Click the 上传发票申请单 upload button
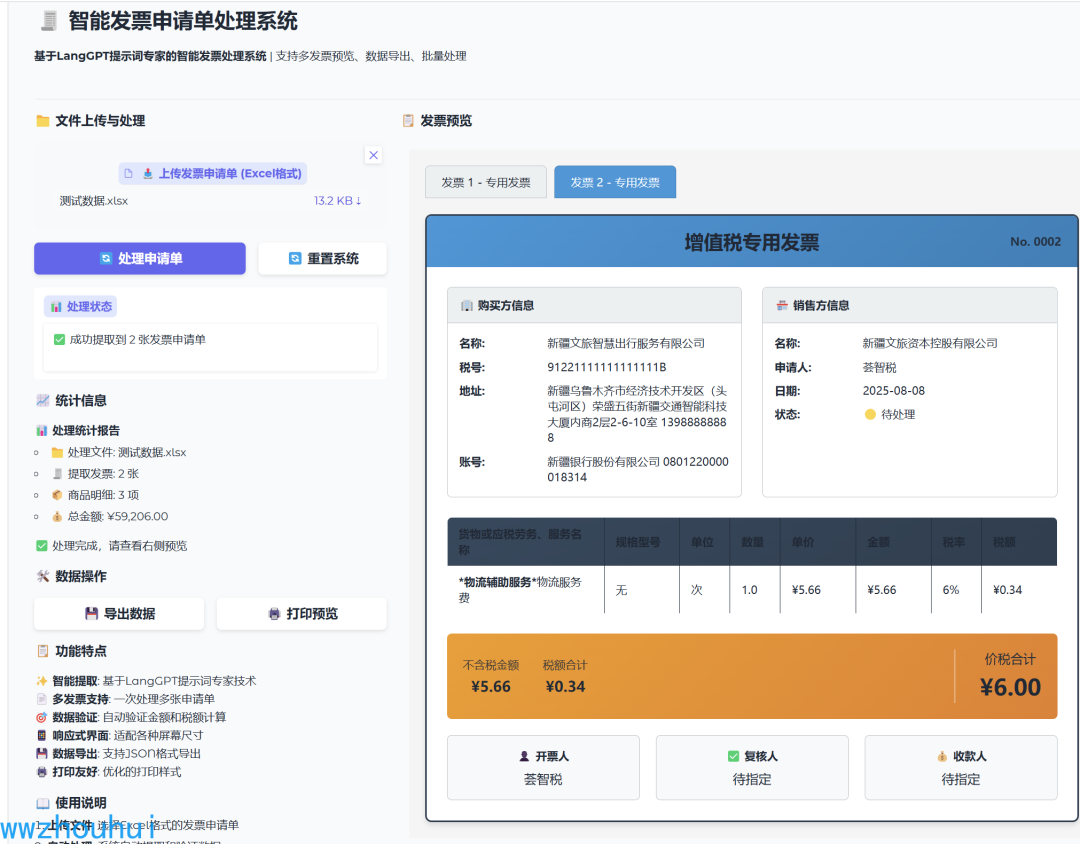Image resolution: width=1080 pixels, height=844 pixels. (x=212, y=173)
